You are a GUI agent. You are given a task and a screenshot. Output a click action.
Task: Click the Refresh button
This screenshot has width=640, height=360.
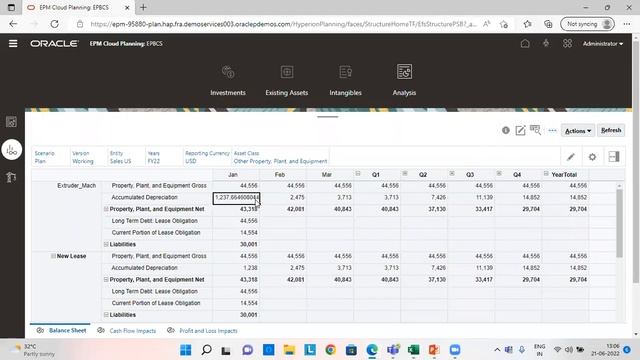tap(611, 130)
